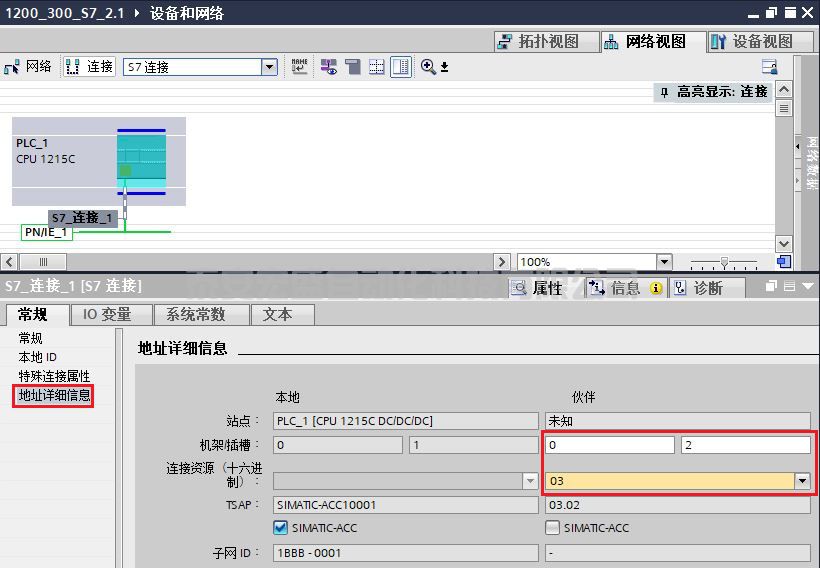Click the 连接 (Connections) toolbar button
This screenshot has height=568, width=820.
pyautogui.click(x=90, y=67)
